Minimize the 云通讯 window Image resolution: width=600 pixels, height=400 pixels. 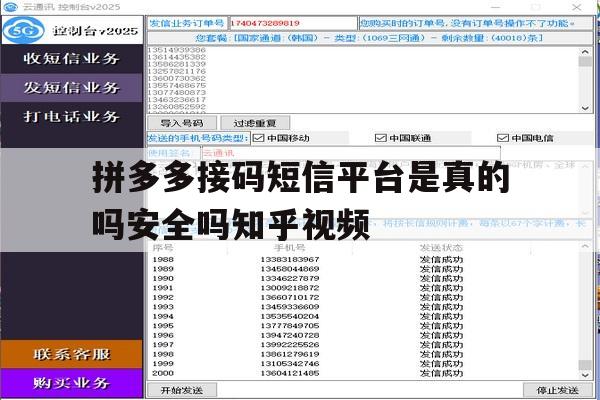[496, 7]
